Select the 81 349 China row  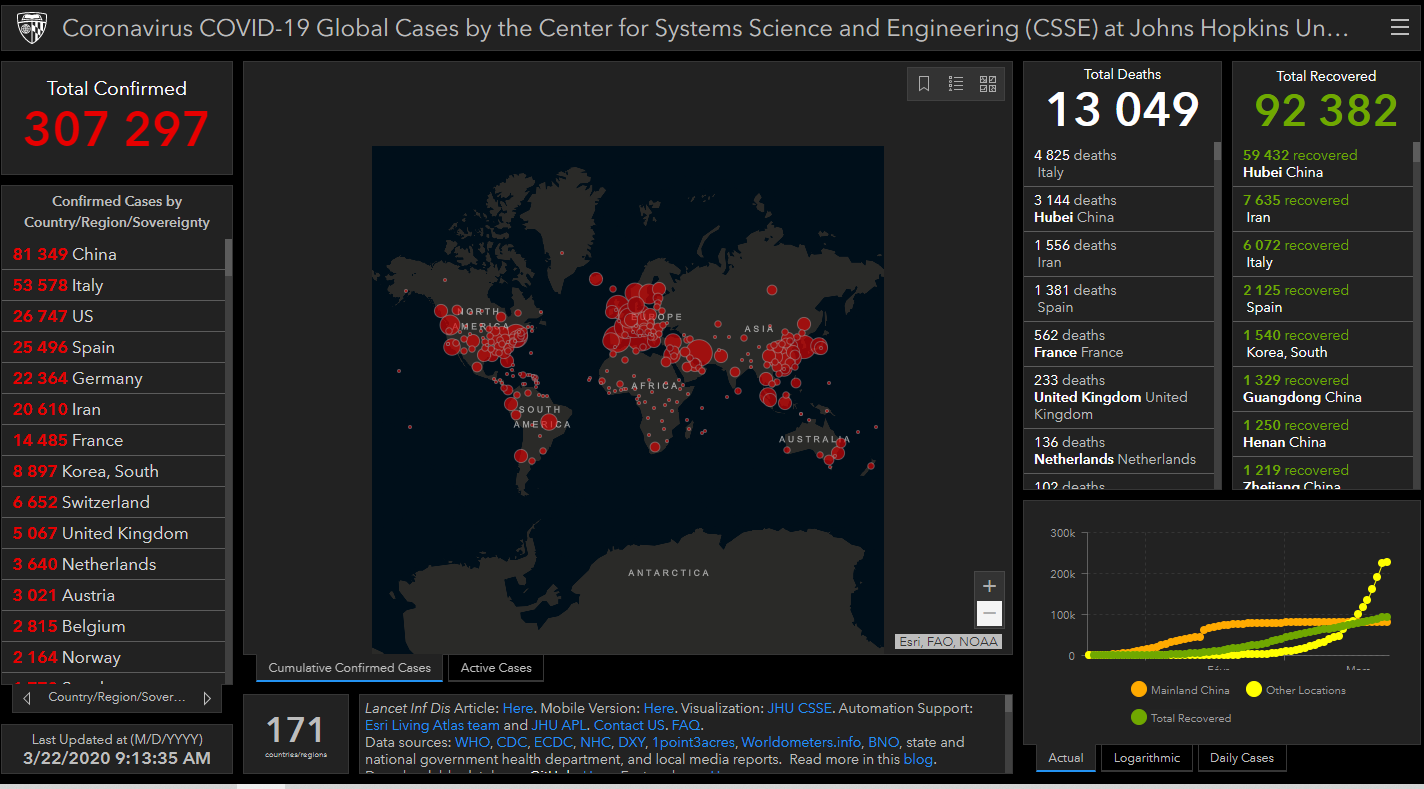click(114, 254)
